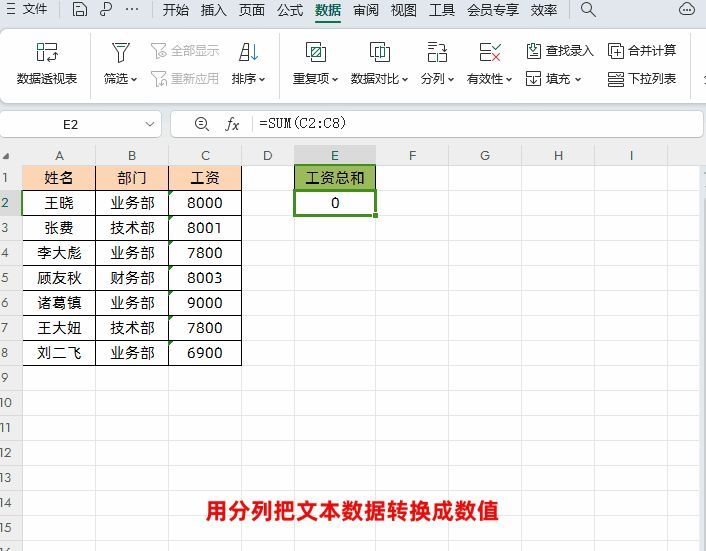706x551 pixels.
Task: Select cell E2 showing 0
Action: [x=335, y=203]
